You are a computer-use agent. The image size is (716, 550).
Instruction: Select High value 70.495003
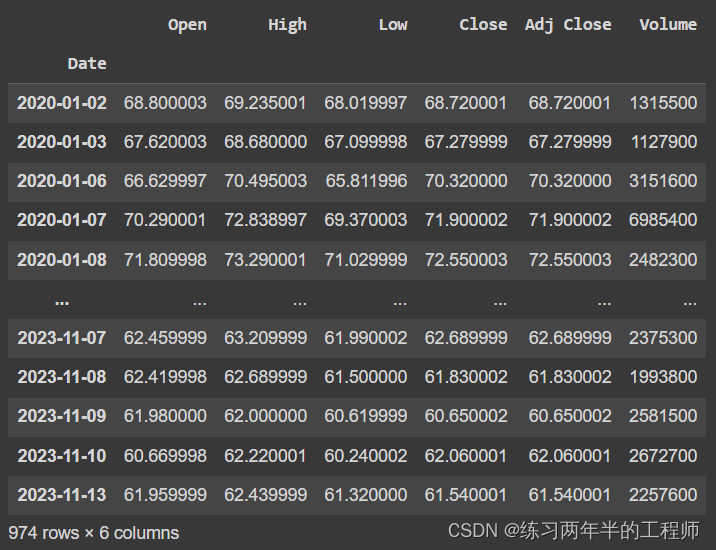coord(265,181)
